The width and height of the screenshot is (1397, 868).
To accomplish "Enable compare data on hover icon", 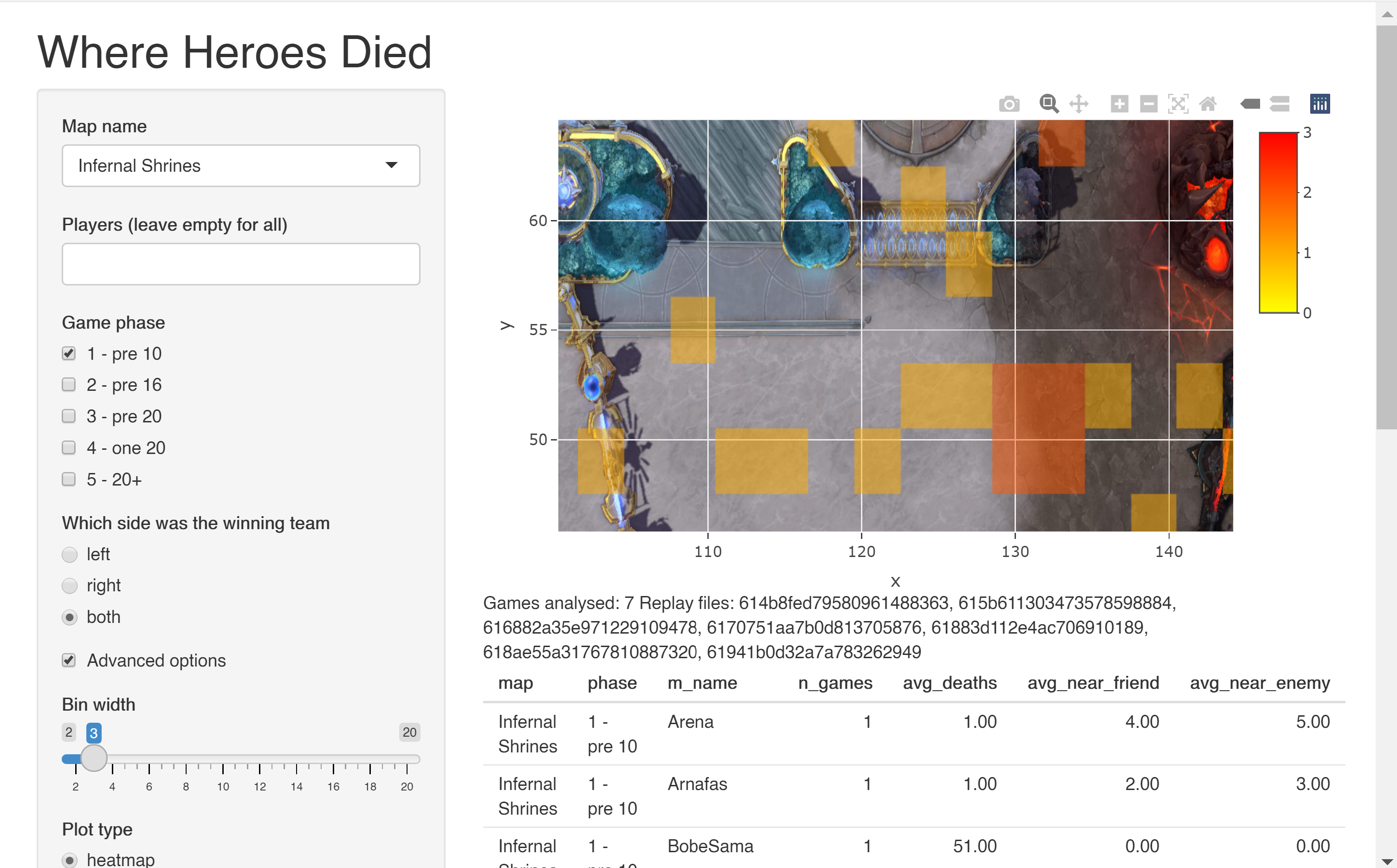I will tap(1279, 104).
